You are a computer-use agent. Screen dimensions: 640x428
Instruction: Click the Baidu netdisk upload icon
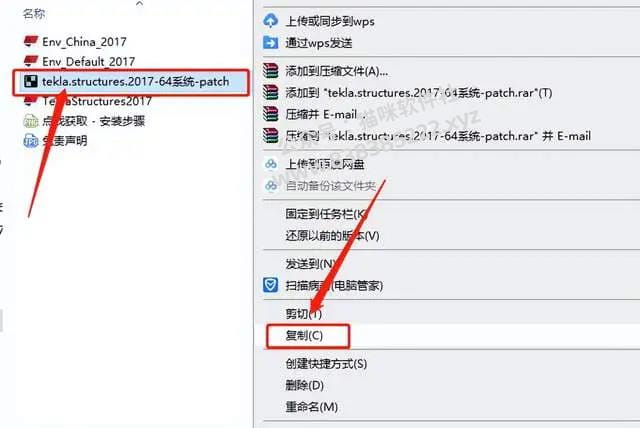point(271,164)
